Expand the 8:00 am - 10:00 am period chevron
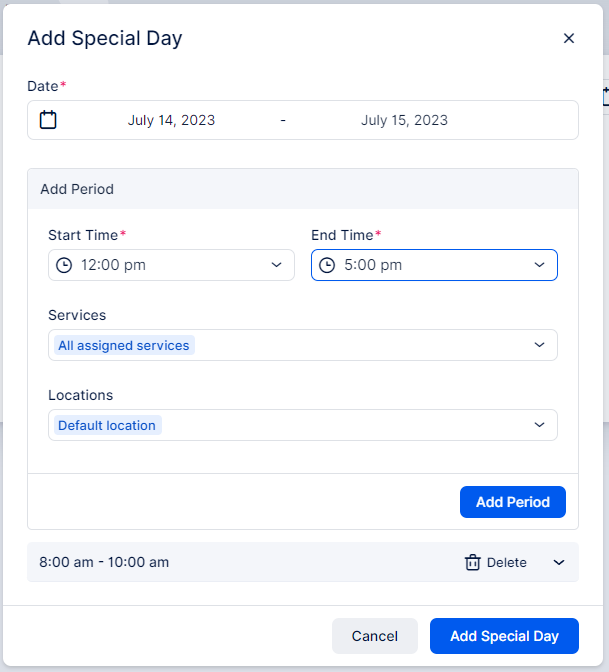 559,562
